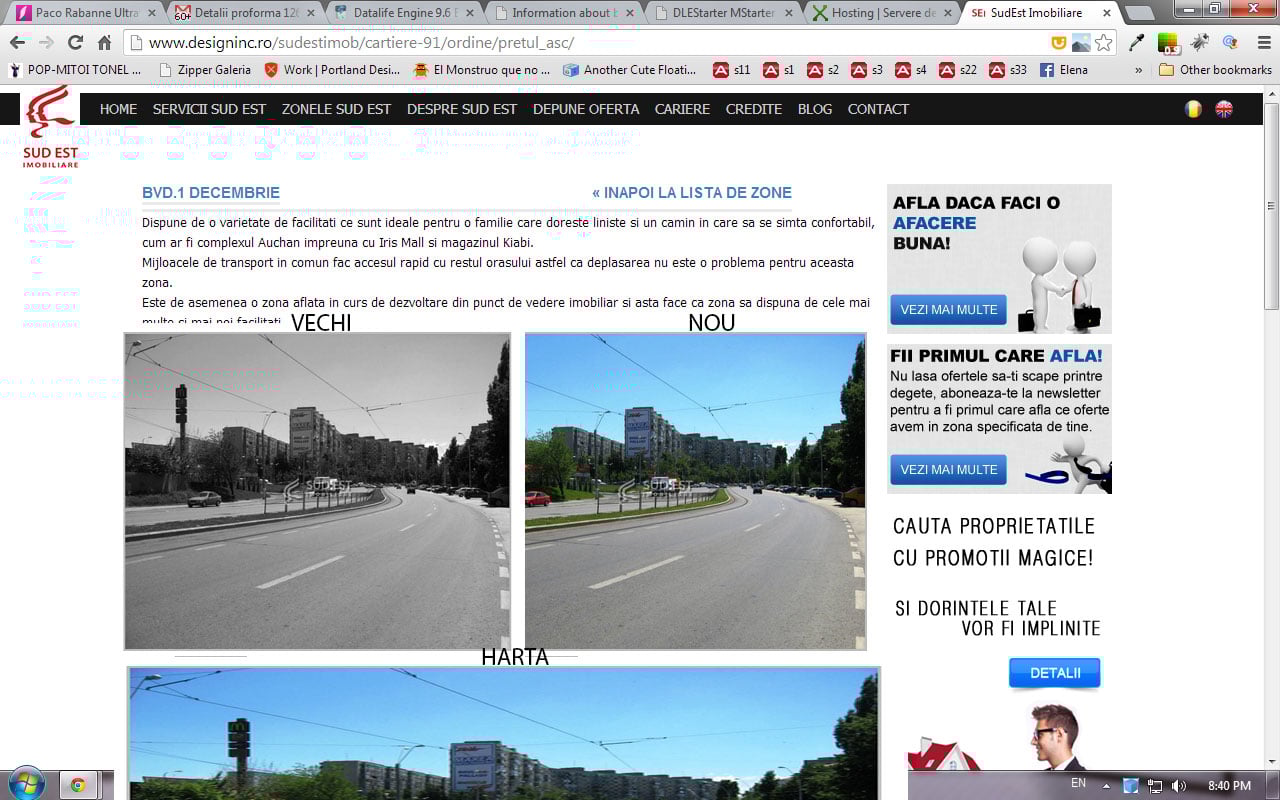Open the Other bookmarks folder

(1215, 70)
